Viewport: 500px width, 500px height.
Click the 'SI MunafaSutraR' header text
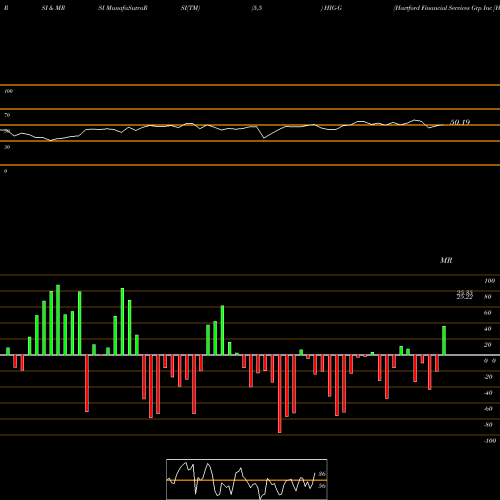(123, 8)
